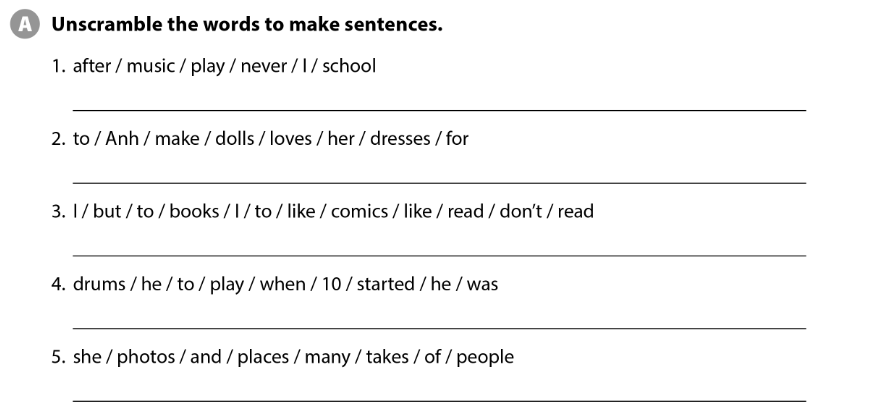The width and height of the screenshot is (872, 415).
Task: Click the word 'photos' in question 5
Action: tap(145, 358)
